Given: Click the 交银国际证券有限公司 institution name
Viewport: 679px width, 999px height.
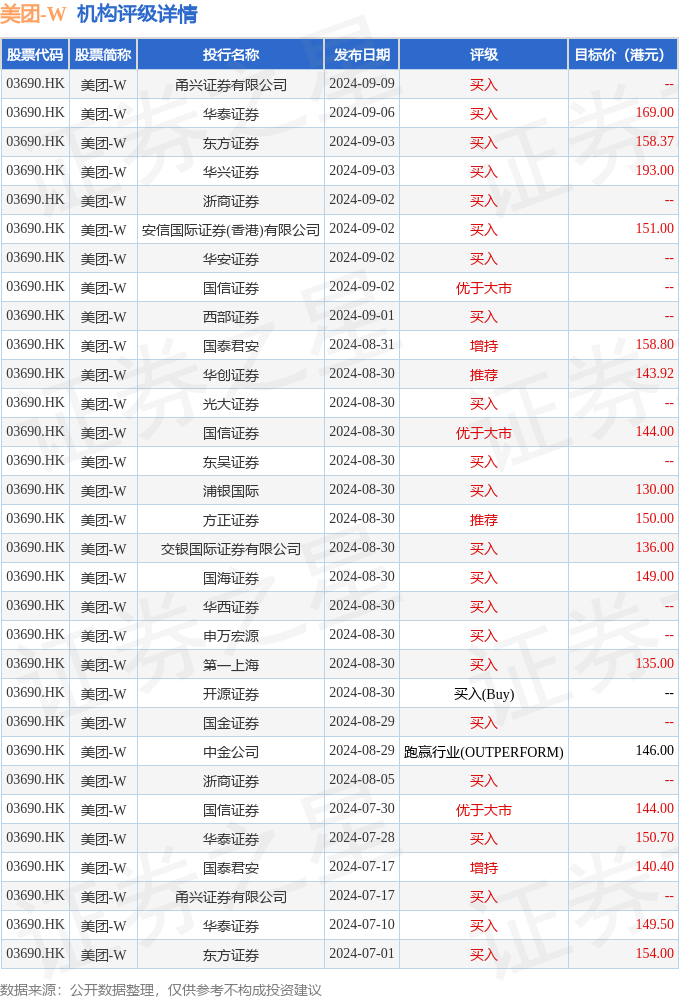Looking at the screenshot, I should pyautogui.click(x=231, y=549).
